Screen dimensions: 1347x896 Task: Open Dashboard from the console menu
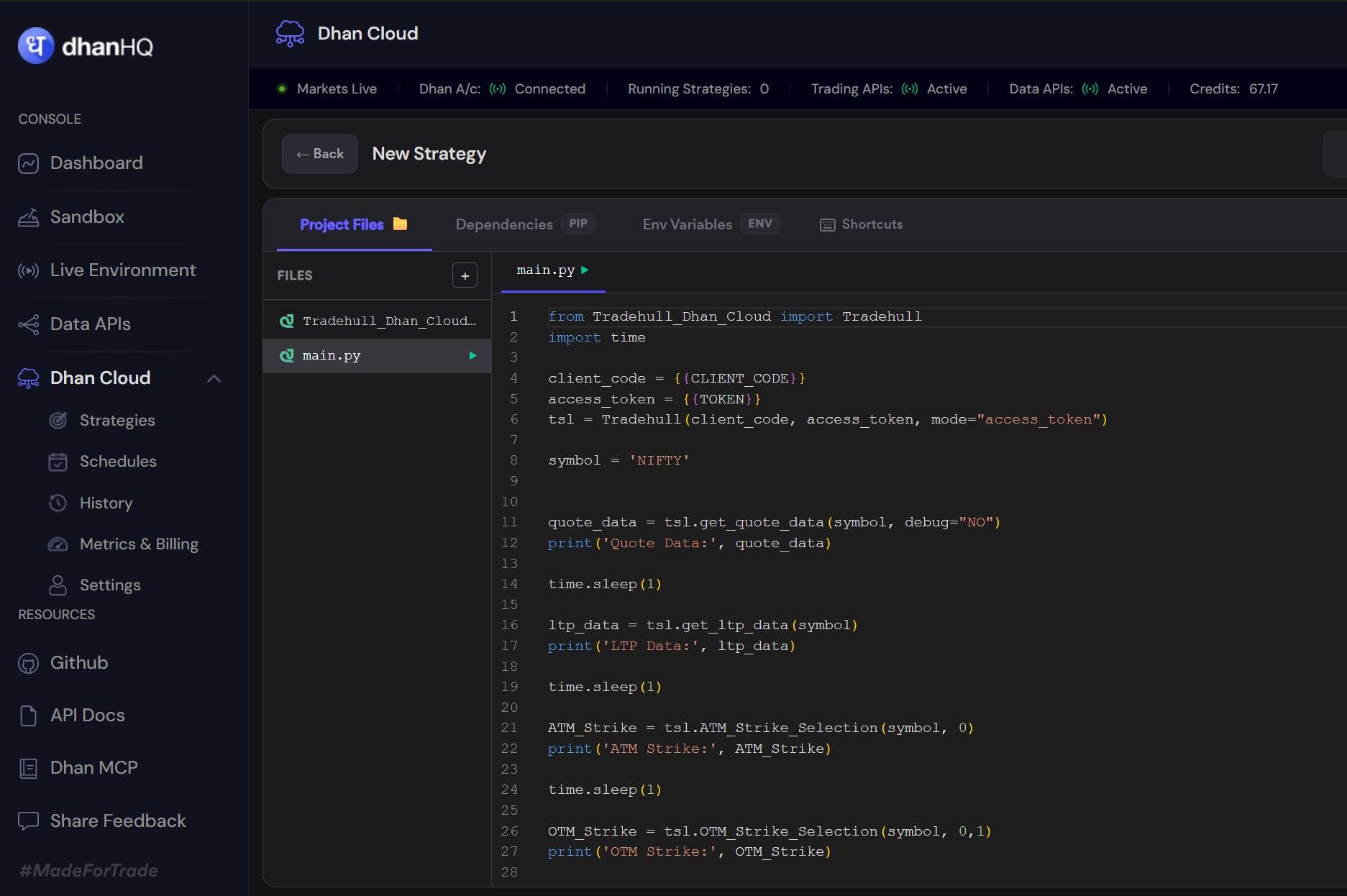(x=96, y=163)
